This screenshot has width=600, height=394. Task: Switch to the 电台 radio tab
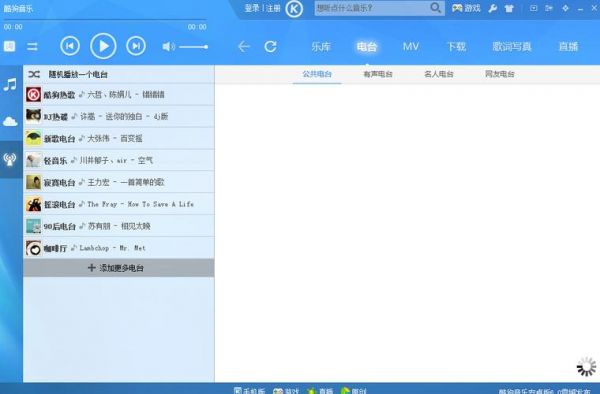click(x=367, y=47)
